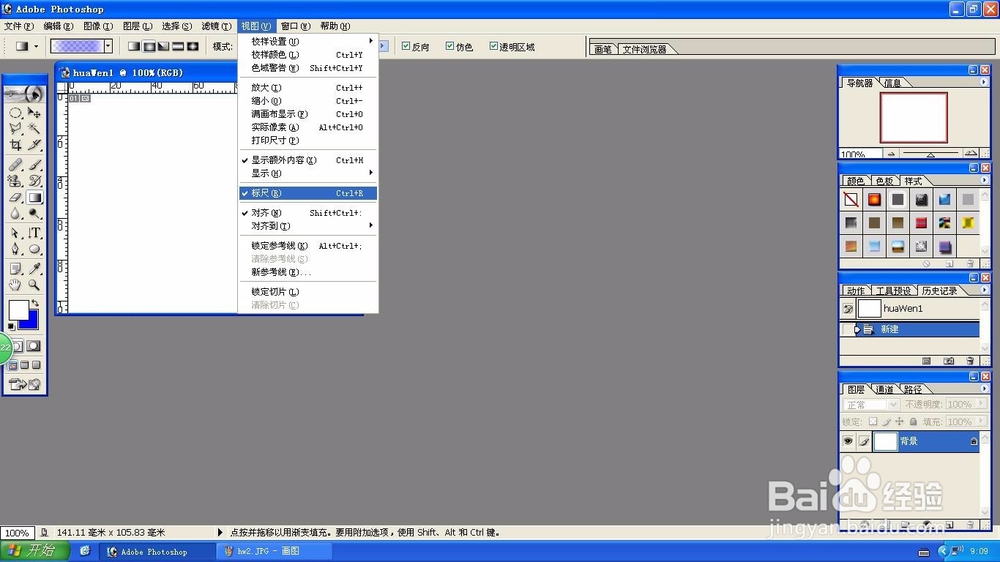
Task: Uncheck 对齐 in the View menu
Action: click(x=308, y=213)
